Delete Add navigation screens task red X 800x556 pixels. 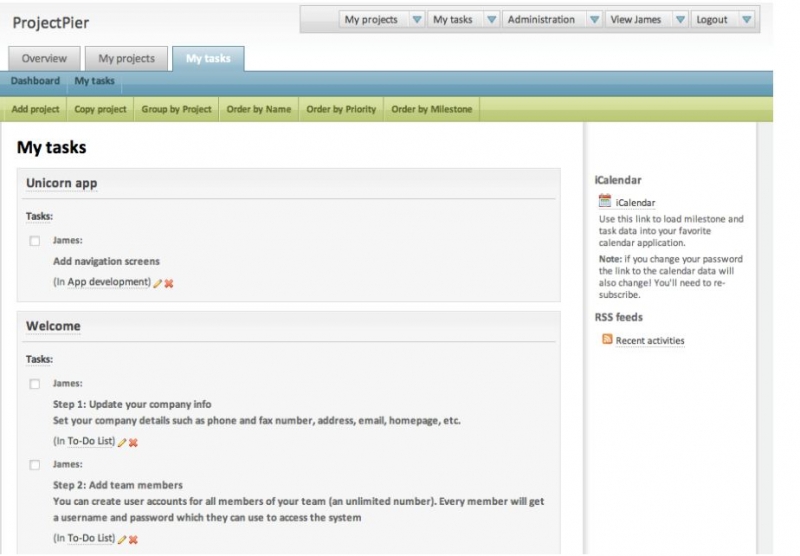pyautogui.click(x=169, y=284)
